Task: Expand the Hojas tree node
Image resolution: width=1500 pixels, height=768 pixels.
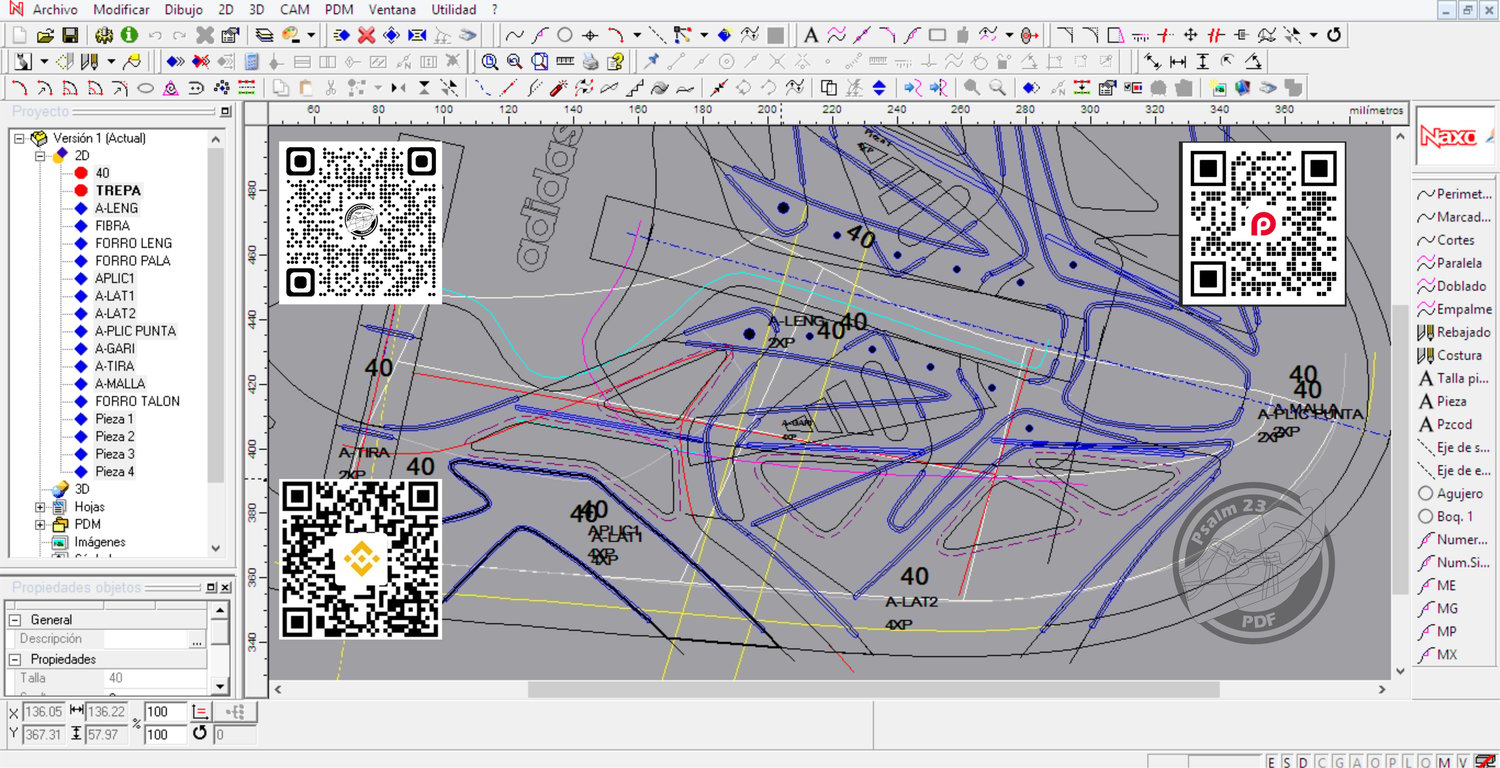Action: coord(41,507)
